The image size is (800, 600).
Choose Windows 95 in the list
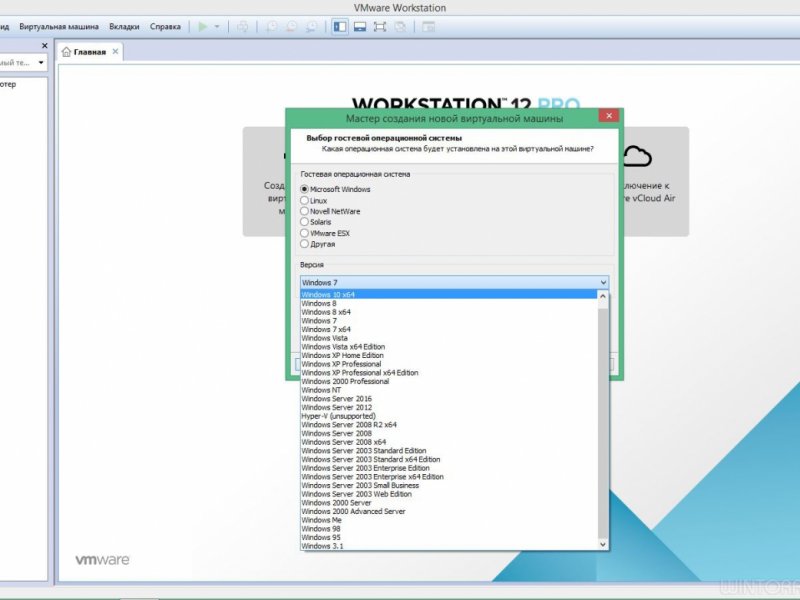click(x=448, y=537)
